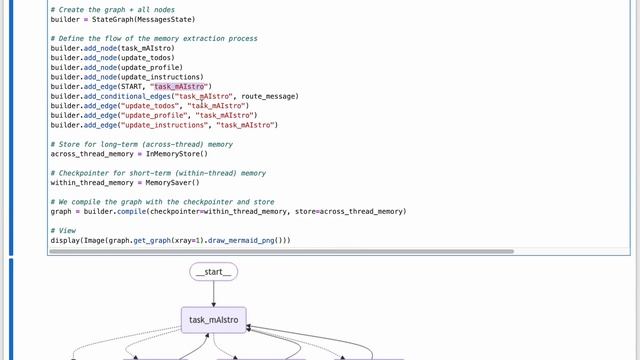Click "update_todos" string in add_edge line

150,106
